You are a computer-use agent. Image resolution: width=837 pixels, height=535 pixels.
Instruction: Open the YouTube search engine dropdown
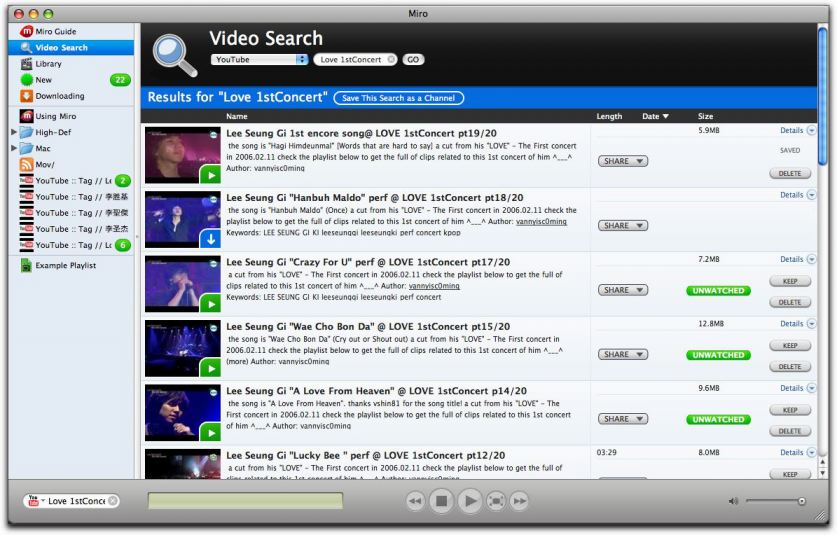(x=259, y=59)
